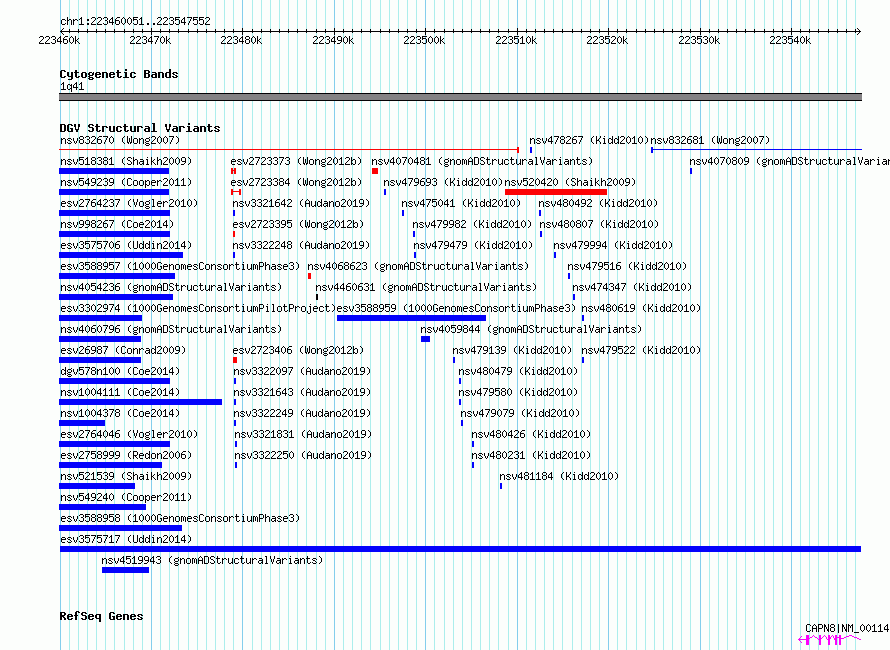The image size is (890, 650).
Task: Click dgv578n100 (Coe2014) label
Action: (x=120, y=371)
